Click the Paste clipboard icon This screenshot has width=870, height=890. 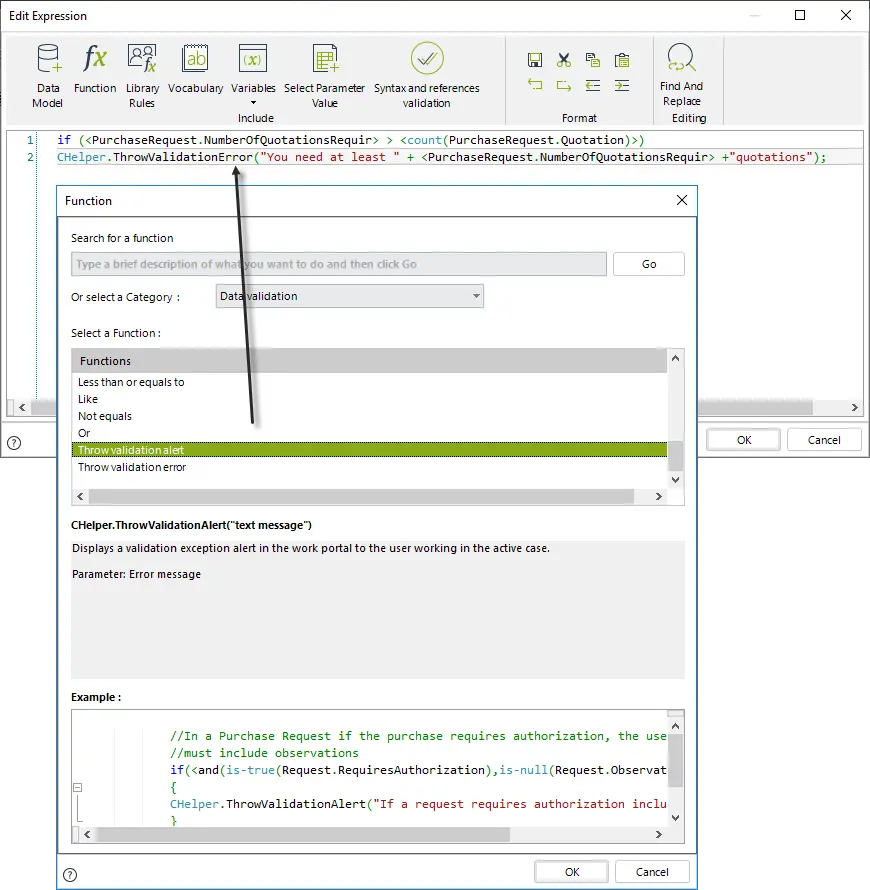coord(622,60)
